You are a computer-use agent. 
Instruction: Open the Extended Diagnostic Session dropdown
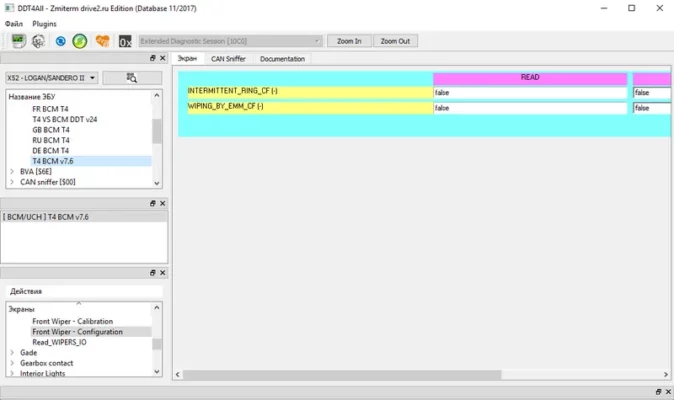(230, 41)
